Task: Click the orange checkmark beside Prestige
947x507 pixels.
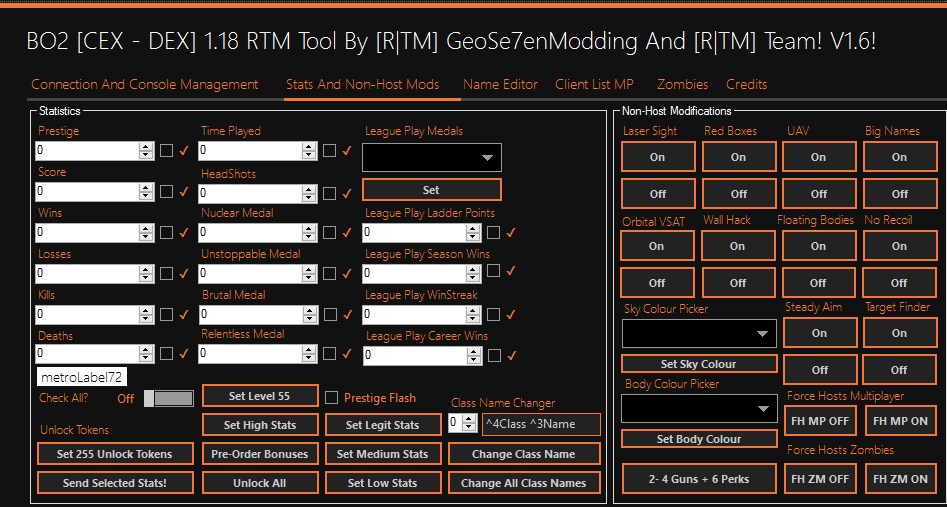Action: 184,150
